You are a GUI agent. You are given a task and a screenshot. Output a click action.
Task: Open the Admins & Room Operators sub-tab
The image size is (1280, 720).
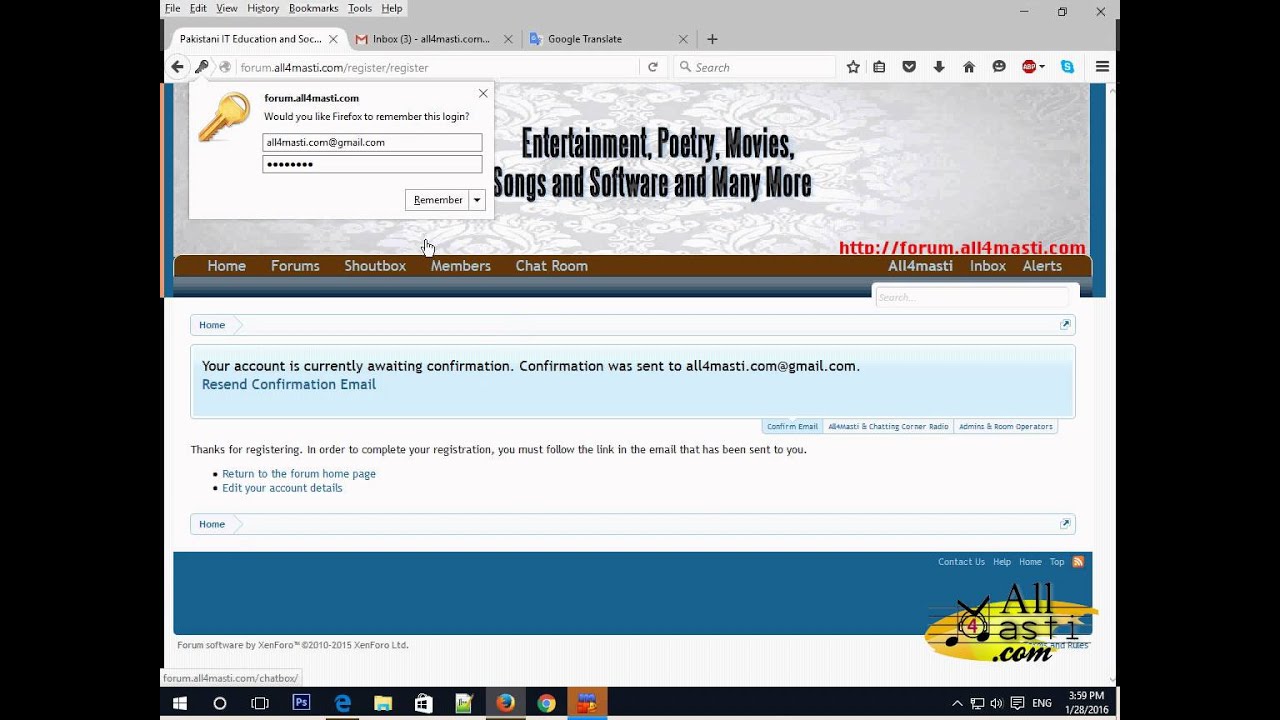click(x=1005, y=426)
